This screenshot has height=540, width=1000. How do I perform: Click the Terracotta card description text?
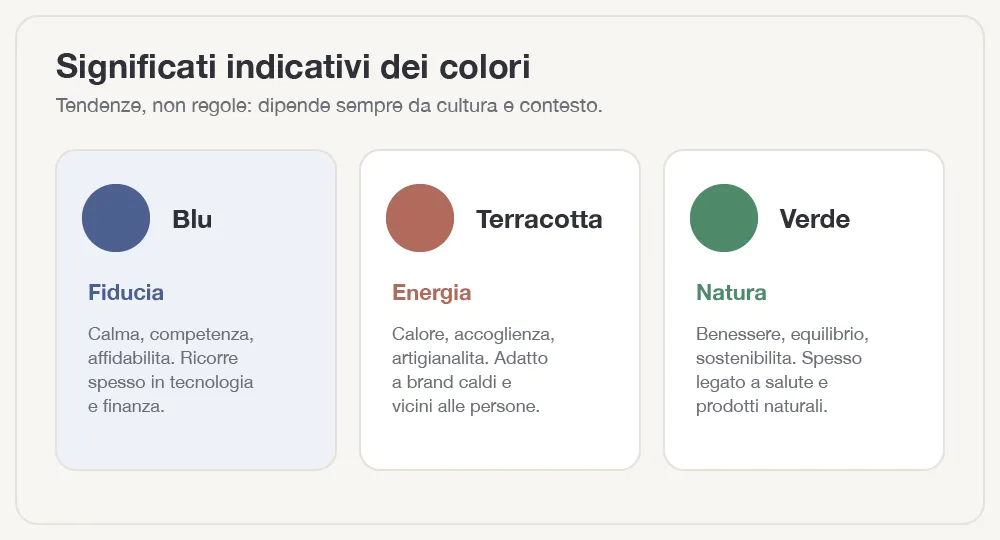click(x=473, y=370)
